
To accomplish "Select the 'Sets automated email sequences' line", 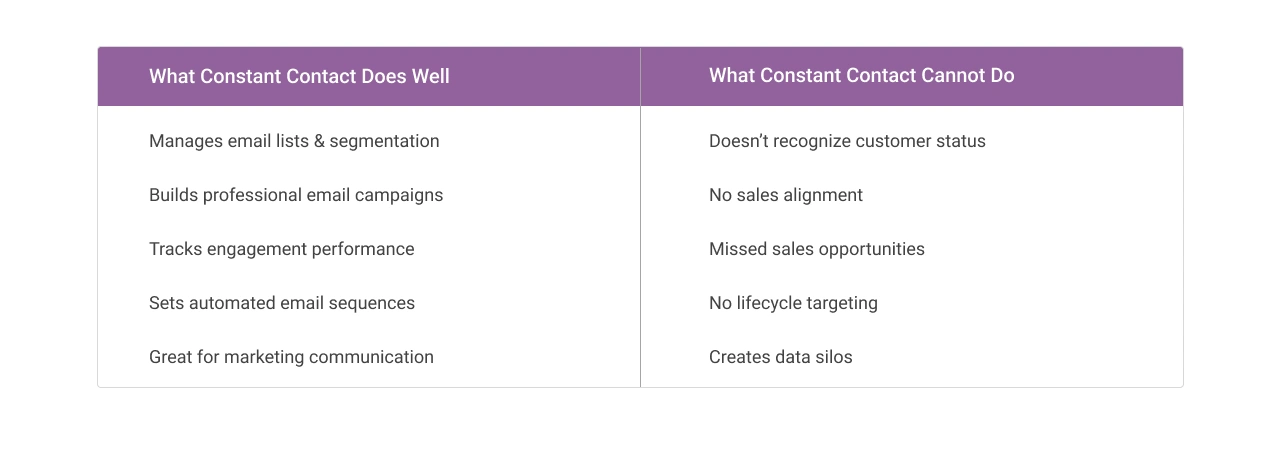I will coord(282,303).
